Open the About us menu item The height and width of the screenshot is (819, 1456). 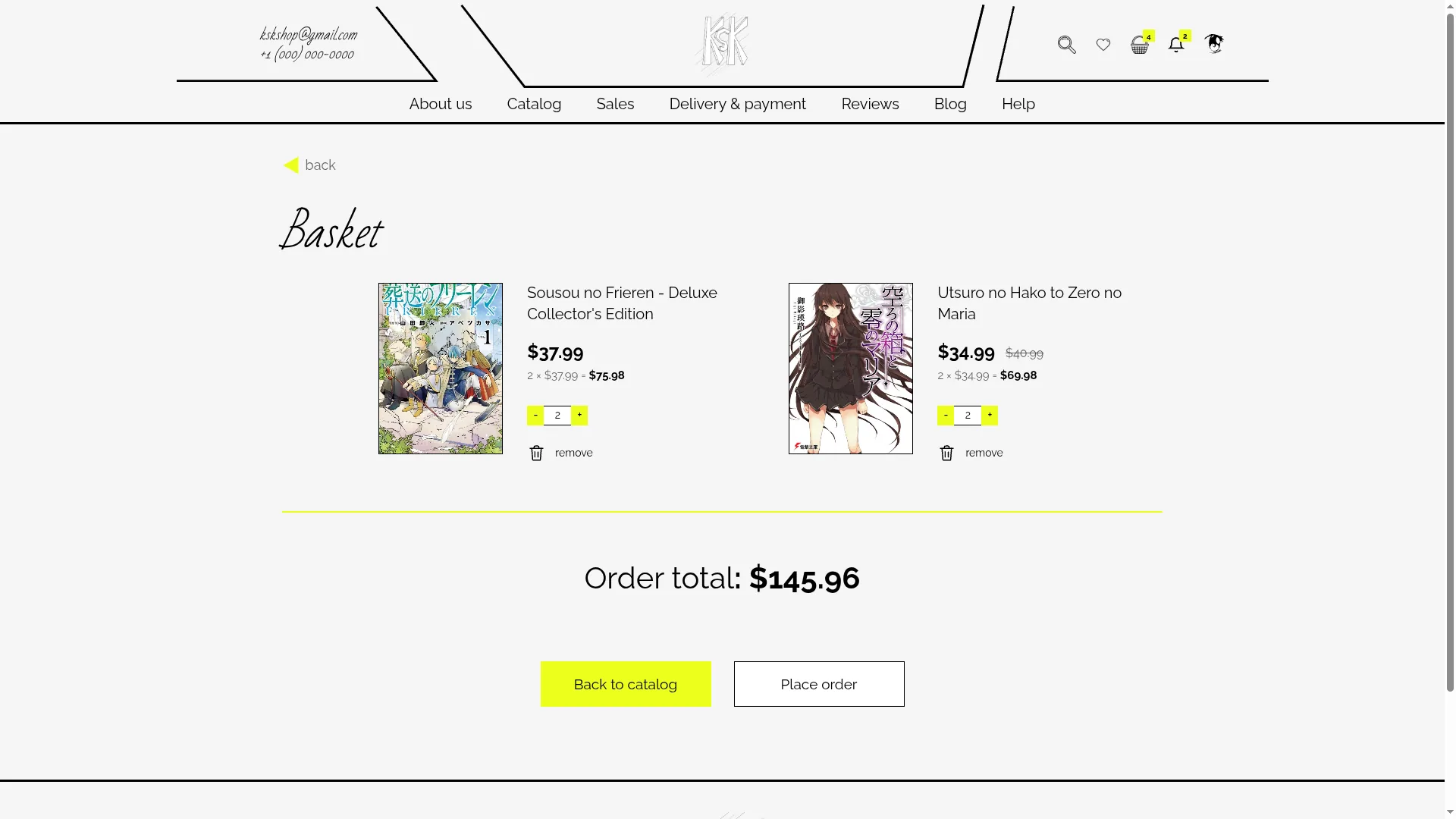(x=441, y=104)
